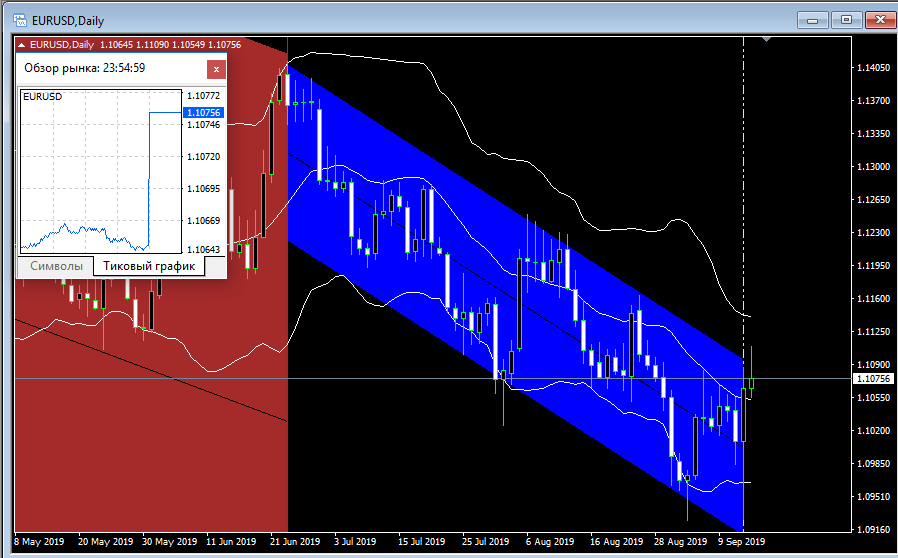Viewport: 898px width, 558px height.
Task: Click the 1.10720 tick scale value
Action: (203, 156)
